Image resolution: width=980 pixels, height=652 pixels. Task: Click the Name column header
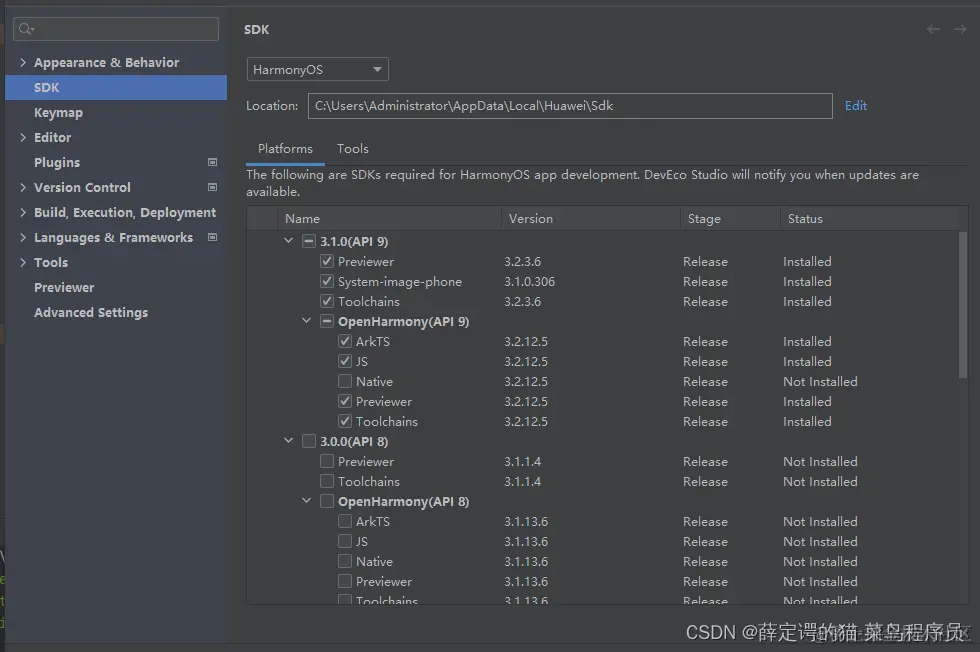click(x=389, y=219)
